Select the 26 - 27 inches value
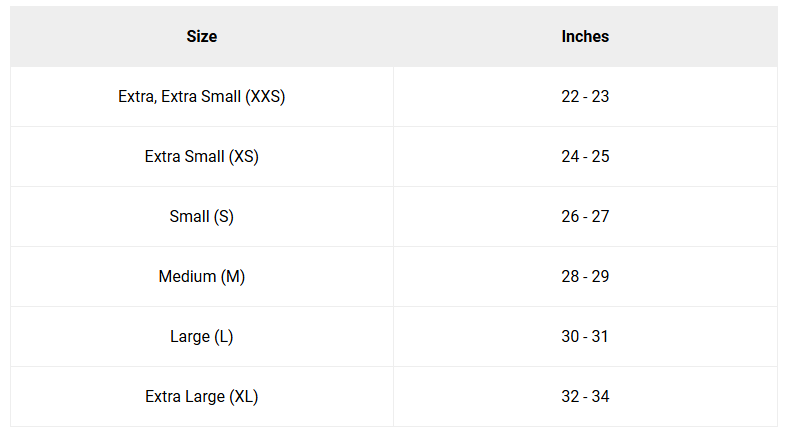This screenshot has width=790, height=430. (x=585, y=217)
